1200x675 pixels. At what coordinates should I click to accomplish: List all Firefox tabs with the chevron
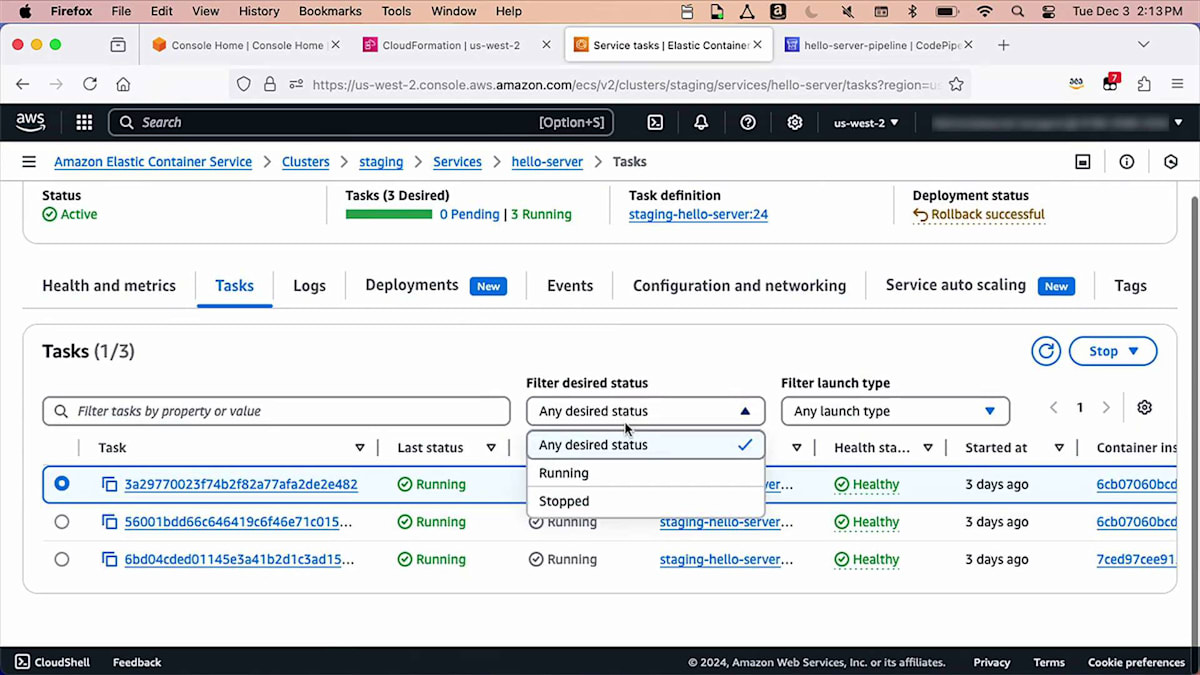pyautogui.click(x=1143, y=45)
